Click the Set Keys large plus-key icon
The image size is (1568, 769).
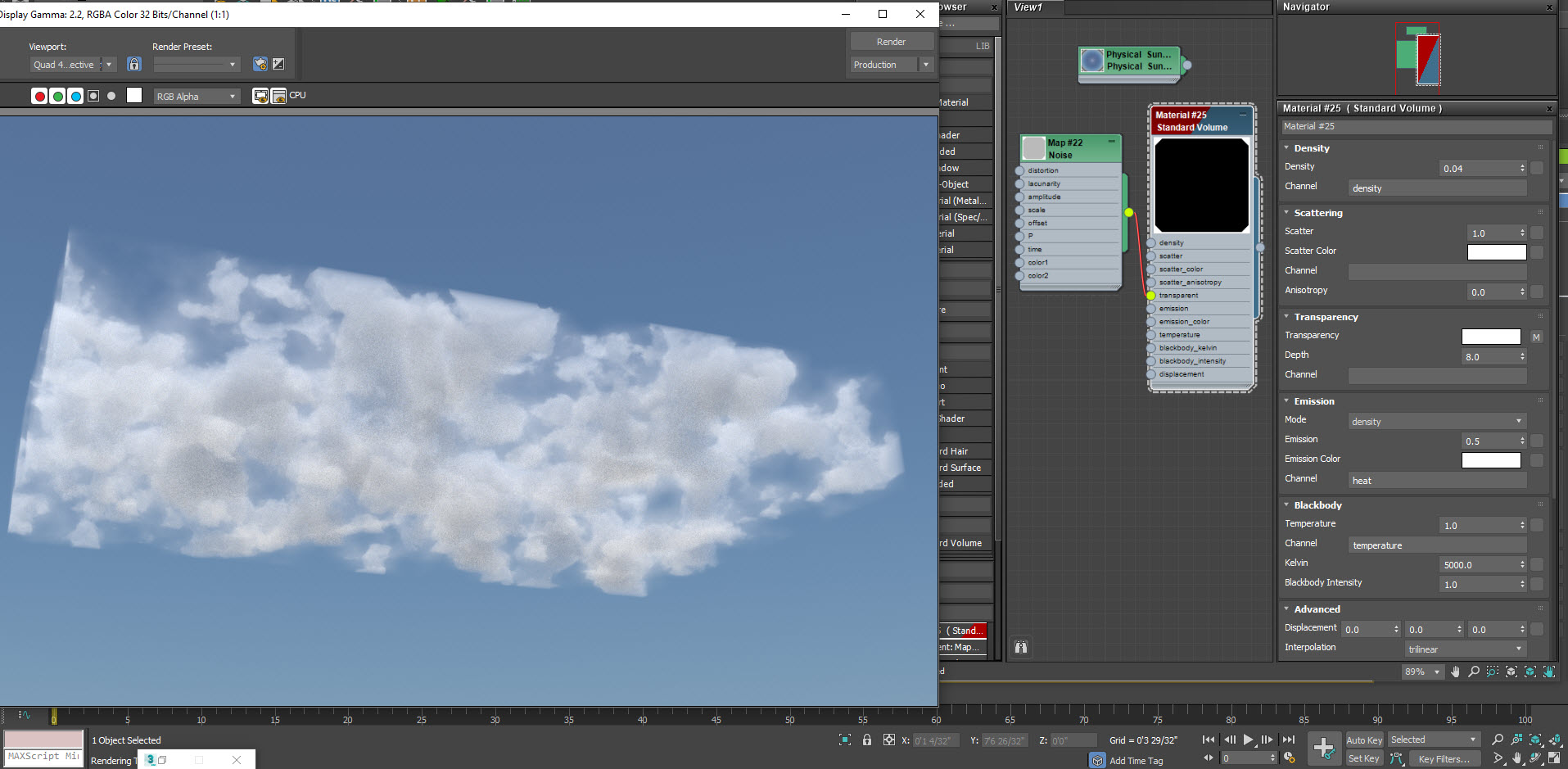(1324, 749)
